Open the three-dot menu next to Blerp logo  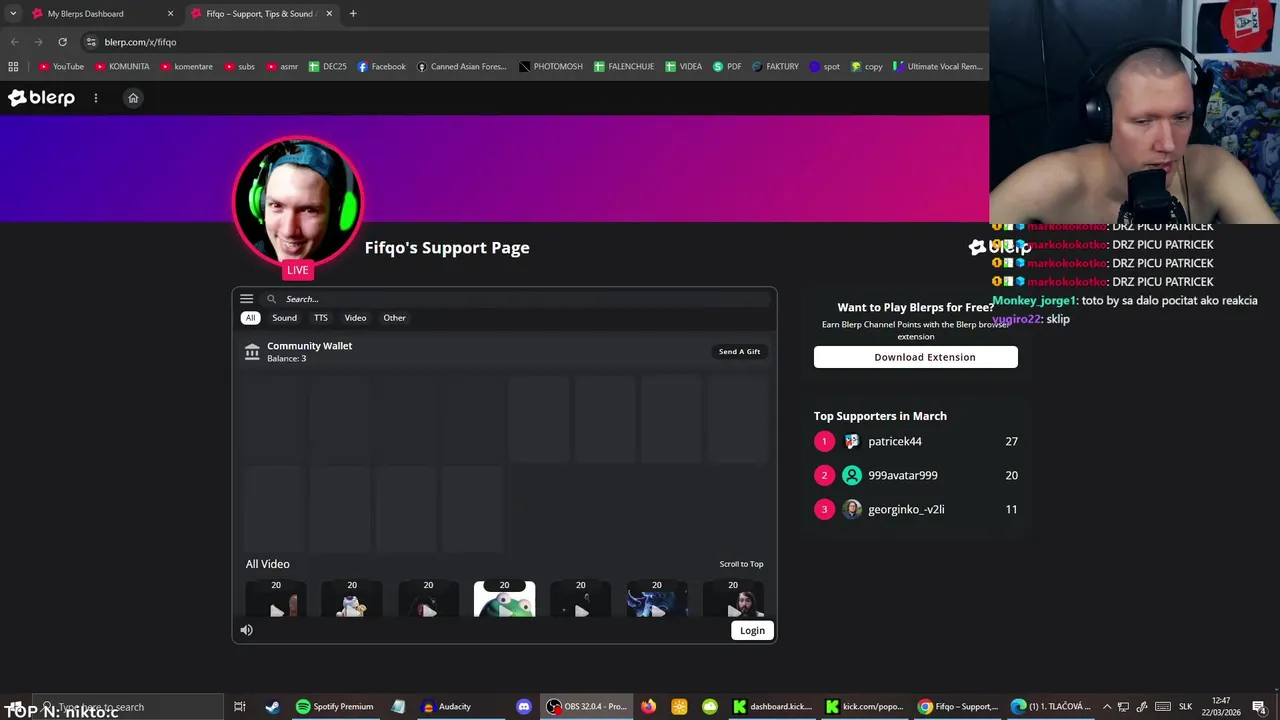coord(96,98)
